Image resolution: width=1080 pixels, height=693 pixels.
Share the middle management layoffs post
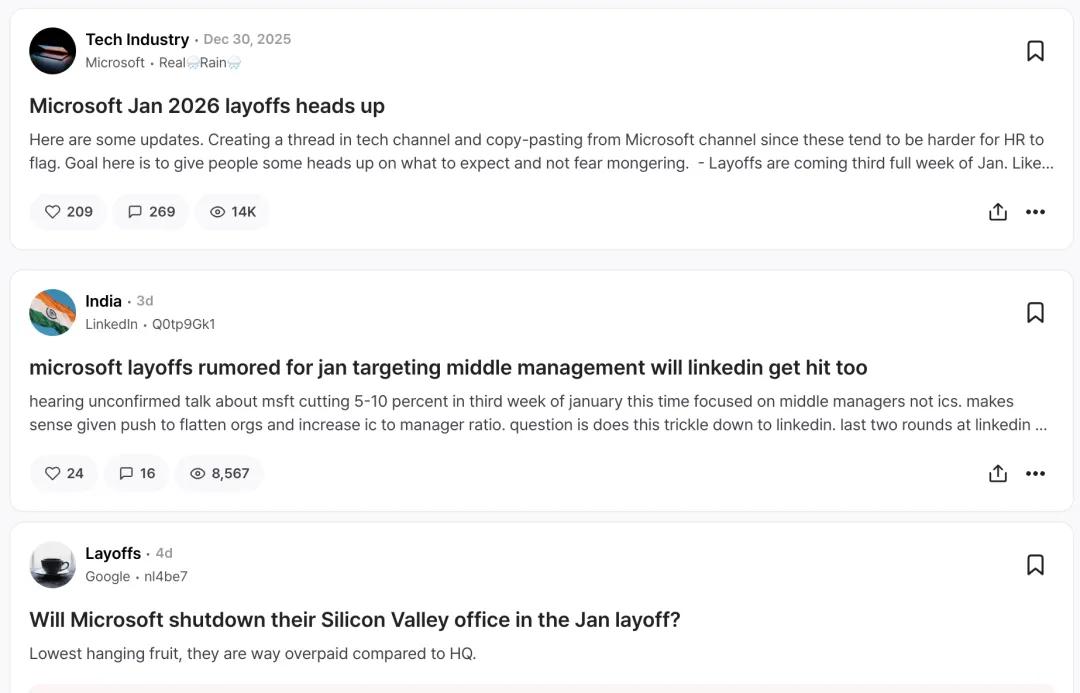[997, 474]
